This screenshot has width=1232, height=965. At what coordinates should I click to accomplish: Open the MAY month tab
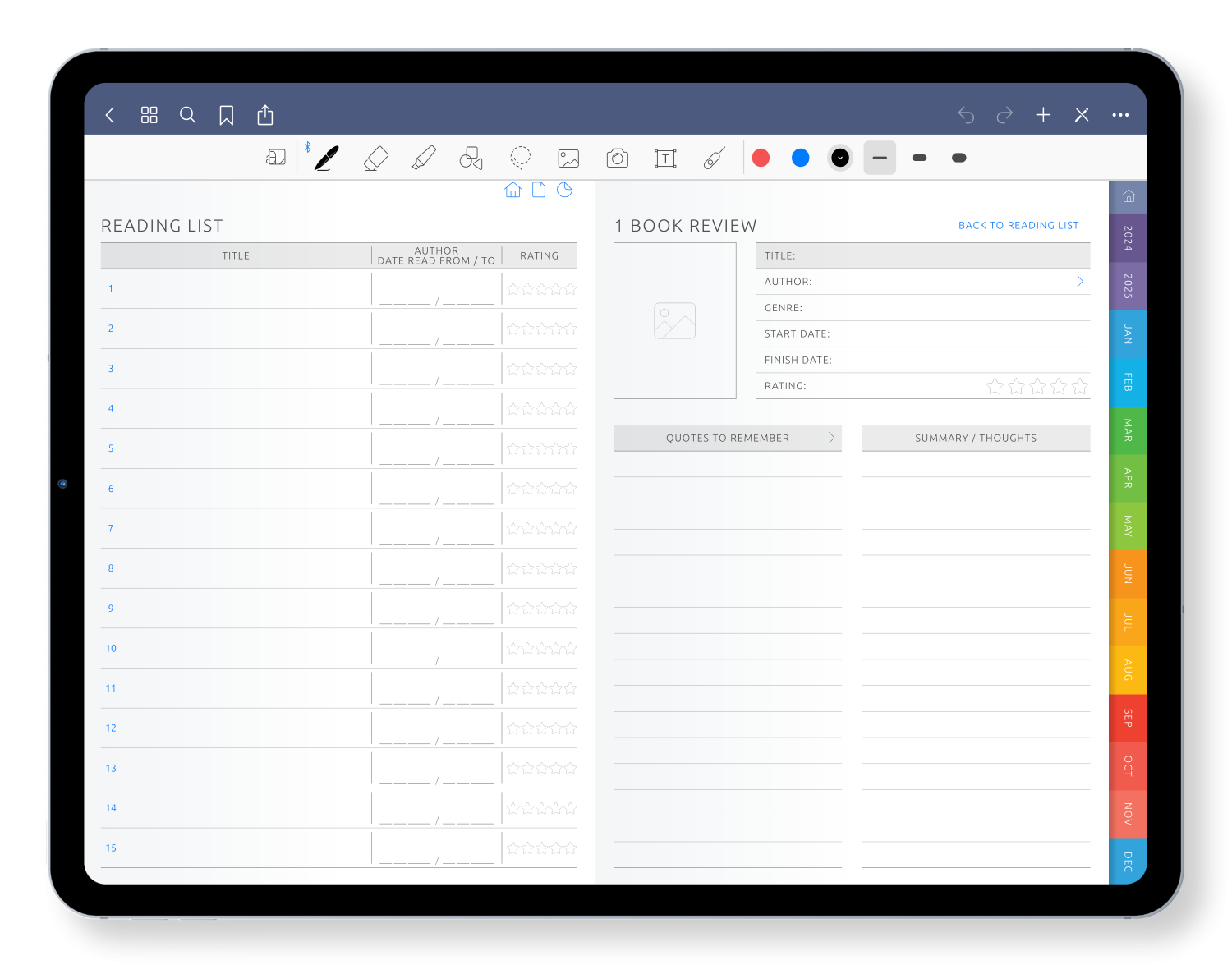pyautogui.click(x=1129, y=526)
